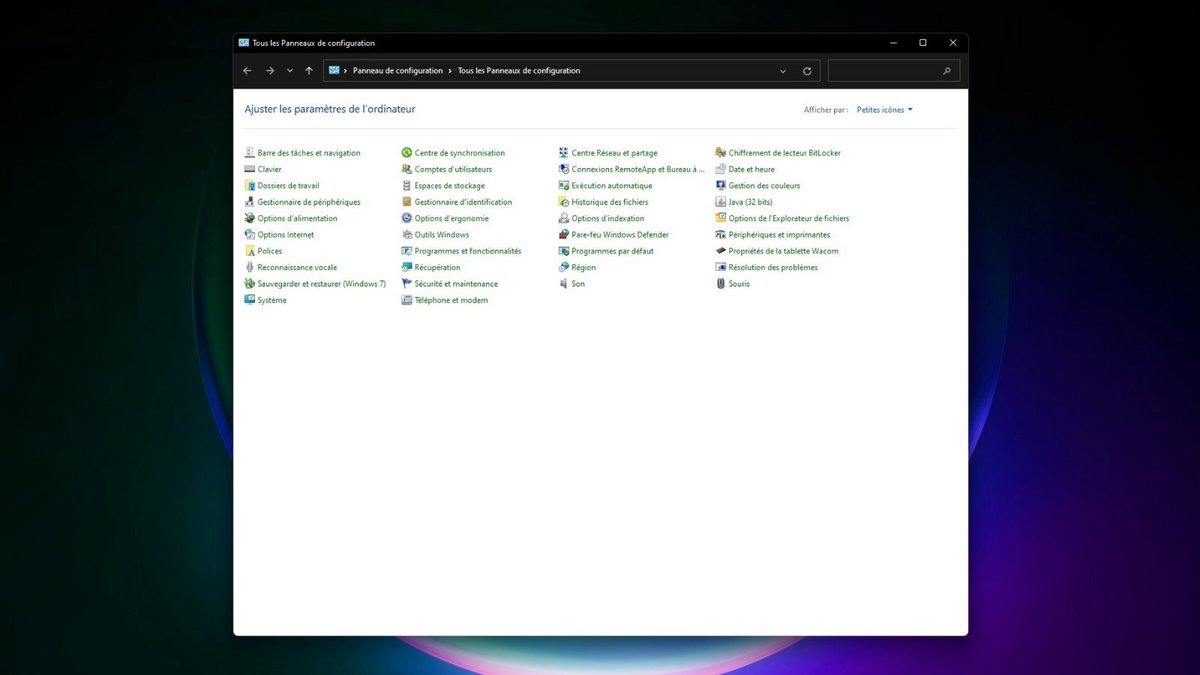Expand the Petites icônes view dropdown
Viewport: 1200px width, 675px height.
885,110
